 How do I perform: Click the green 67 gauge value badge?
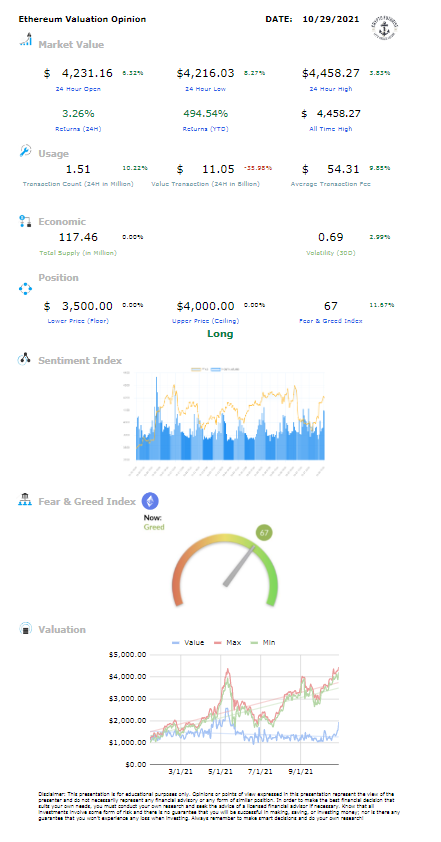tap(264, 533)
